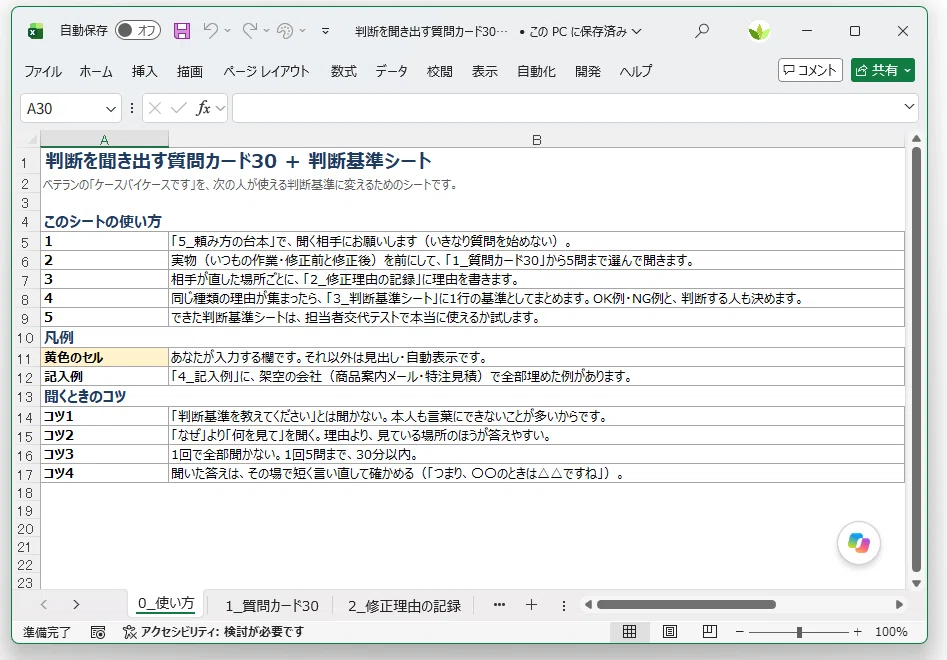Click the zoom slider handle
The image size is (947, 660).
(x=799, y=632)
